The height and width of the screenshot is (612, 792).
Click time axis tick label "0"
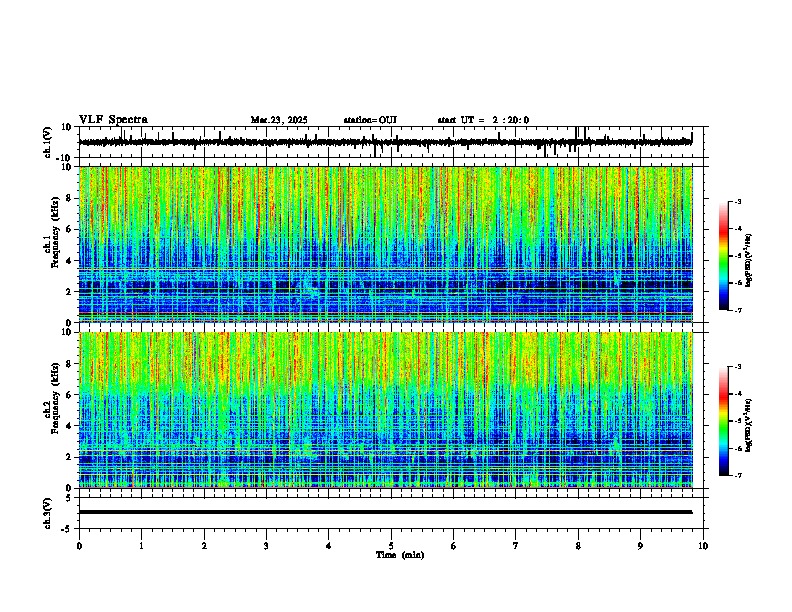tap(79, 546)
